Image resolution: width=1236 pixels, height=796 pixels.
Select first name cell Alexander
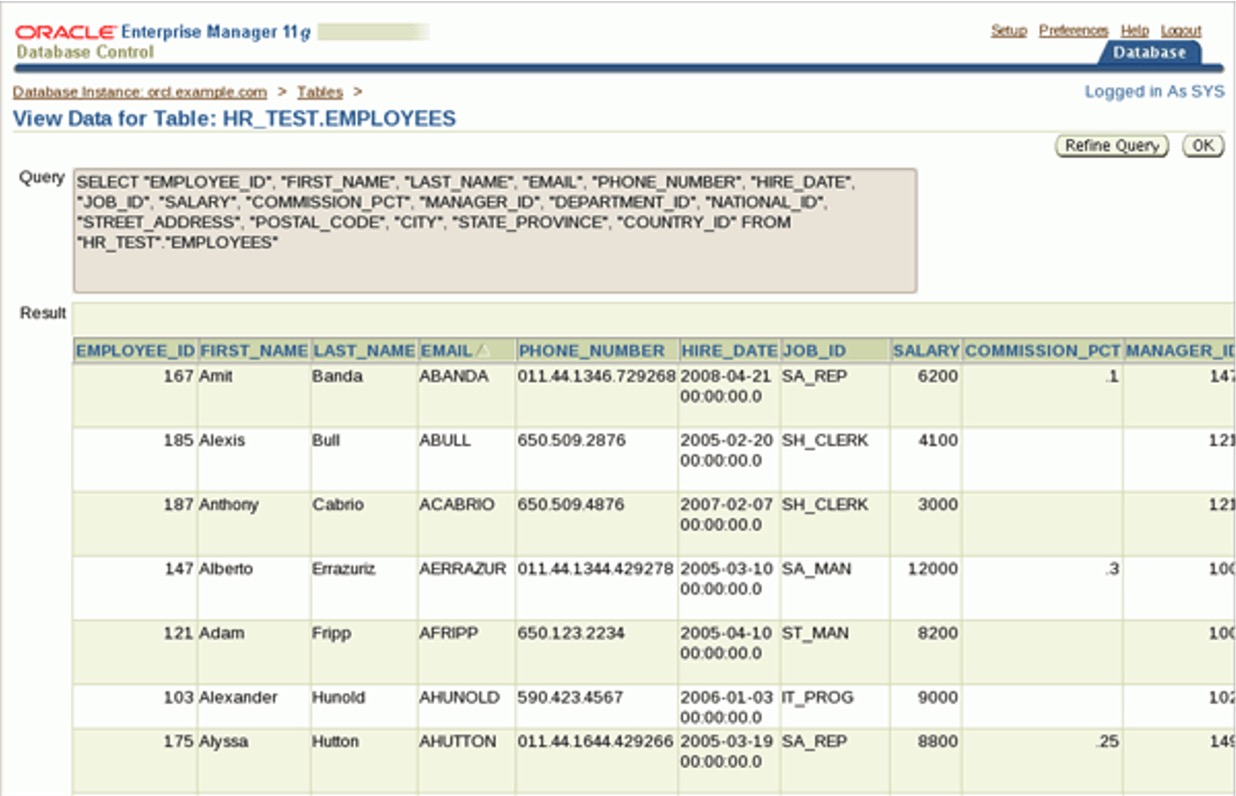click(238, 697)
